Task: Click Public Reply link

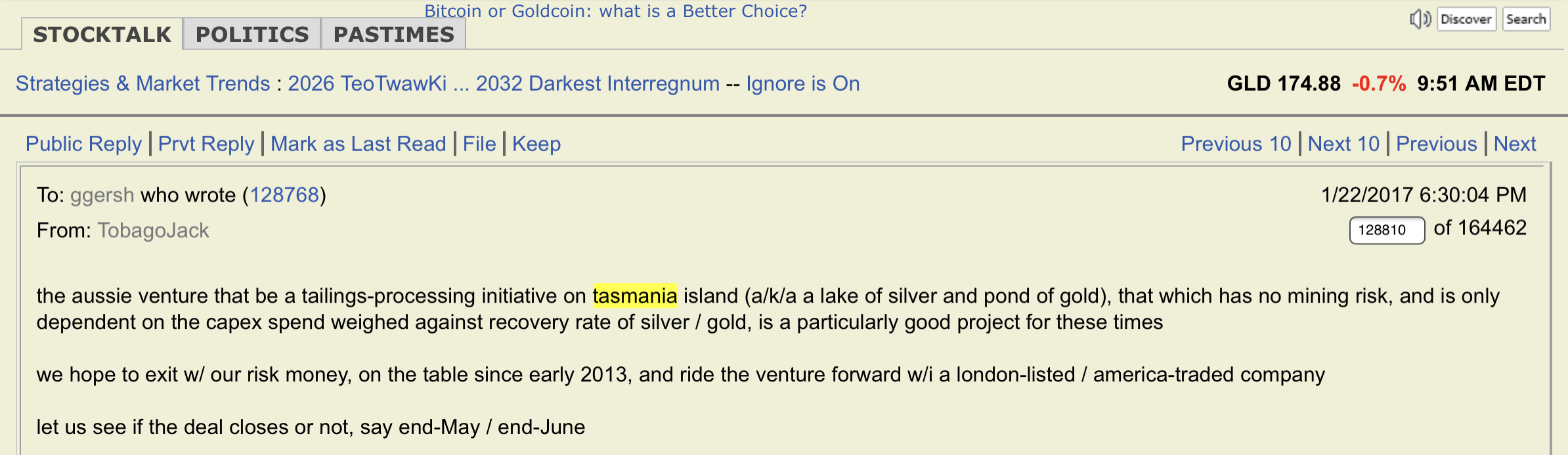Action: 83,144
